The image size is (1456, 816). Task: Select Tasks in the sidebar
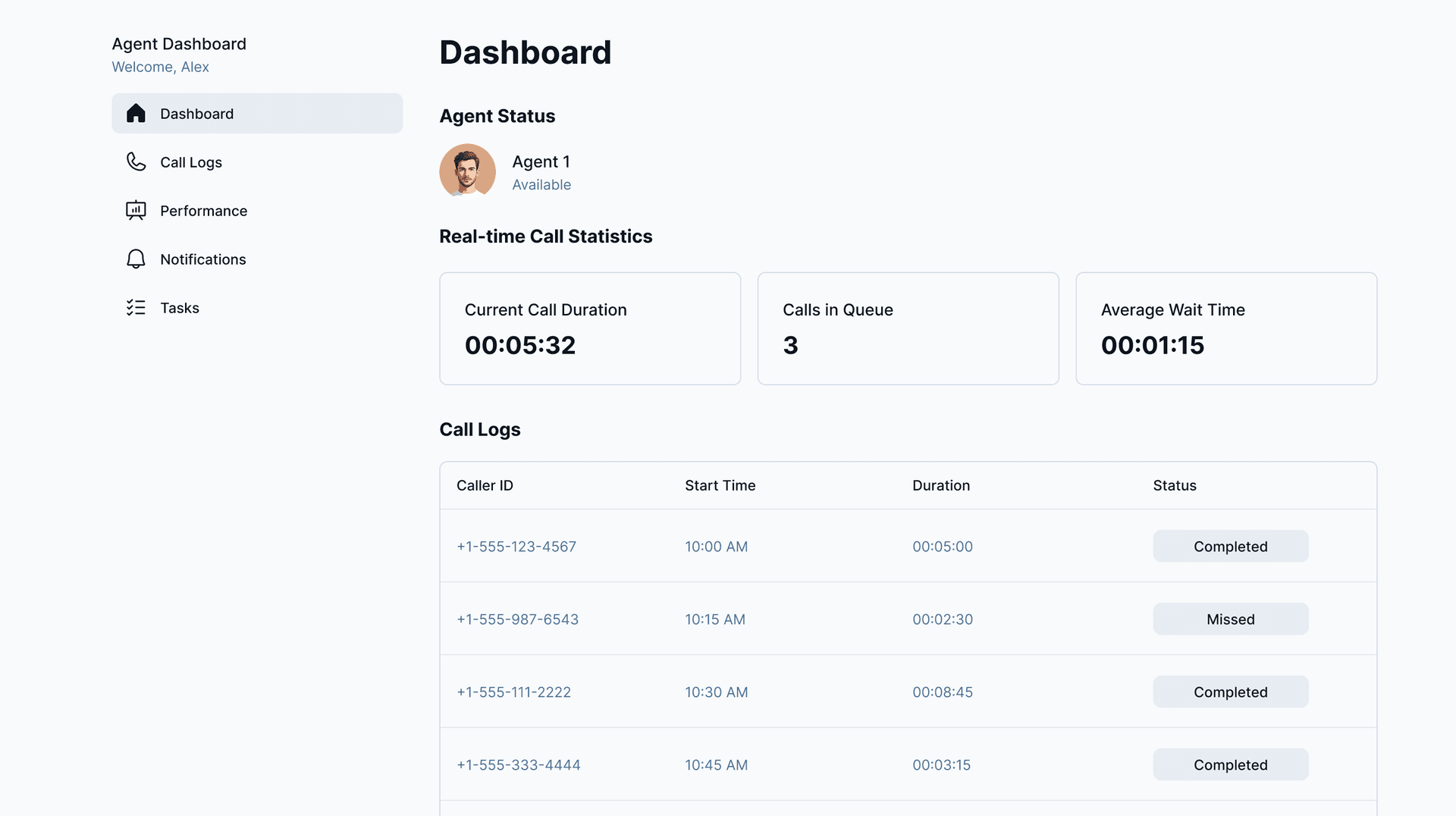pos(180,308)
